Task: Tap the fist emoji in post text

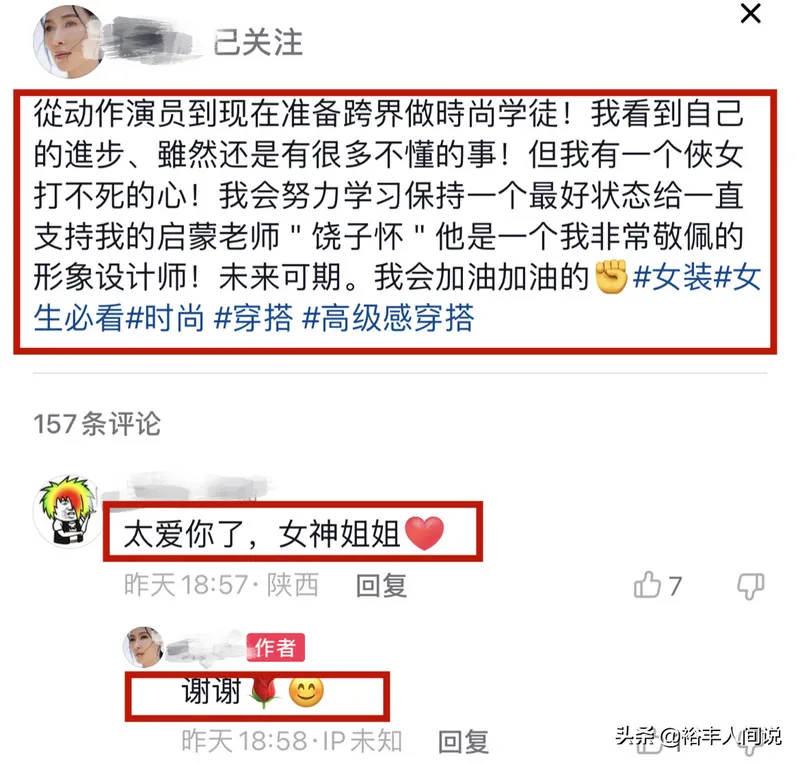Action: [x=611, y=277]
